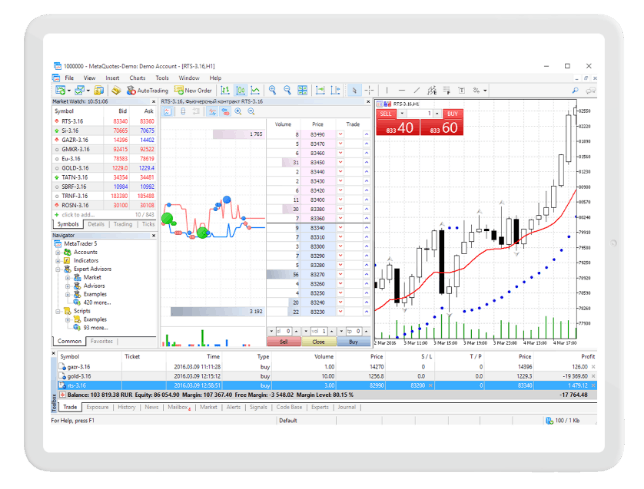This screenshot has width=644, height=489.
Task: Select the Fibonacci retracement tool
Action: tap(446, 90)
